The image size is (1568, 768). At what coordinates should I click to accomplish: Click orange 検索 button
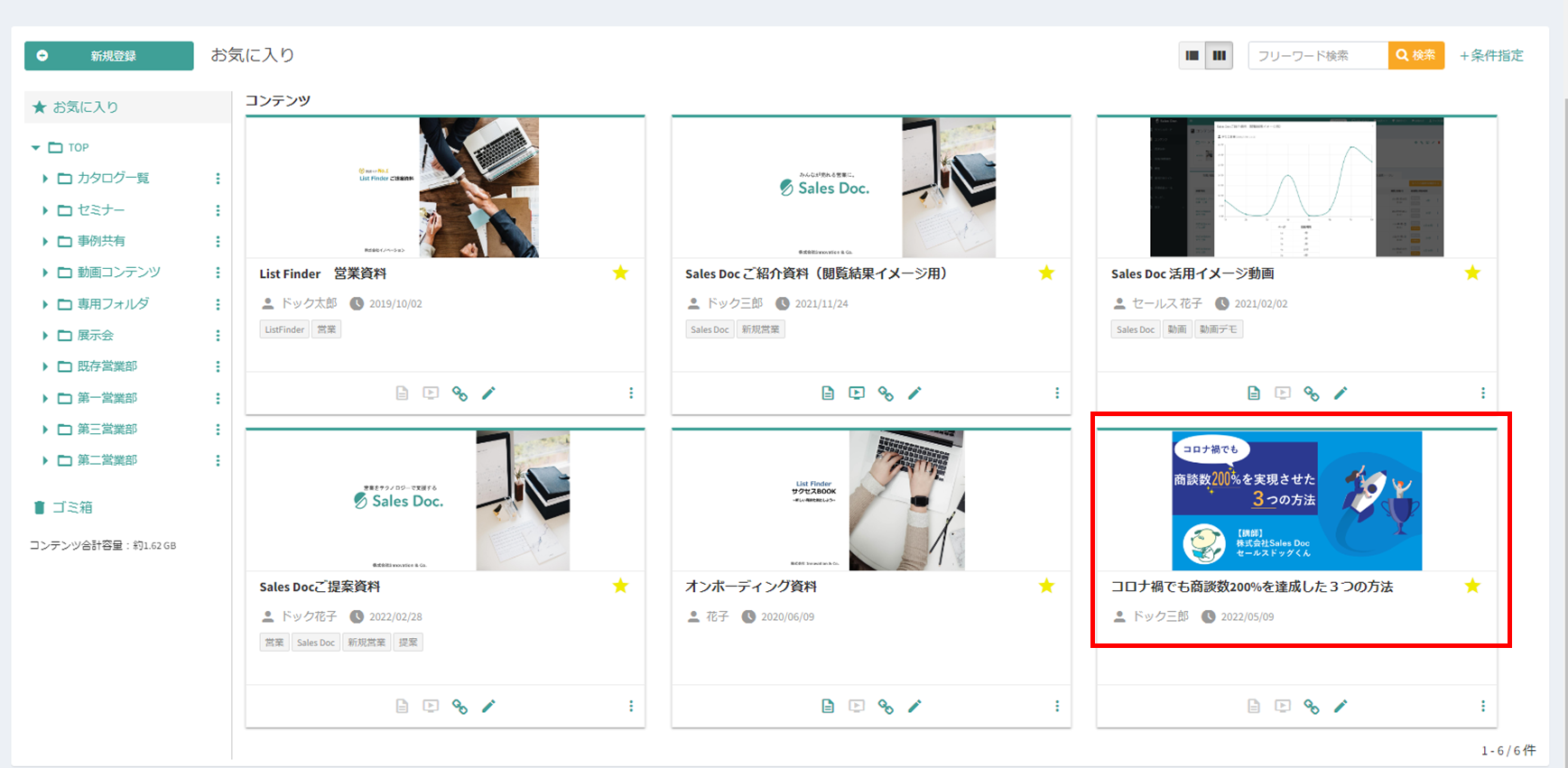tap(1416, 56)
